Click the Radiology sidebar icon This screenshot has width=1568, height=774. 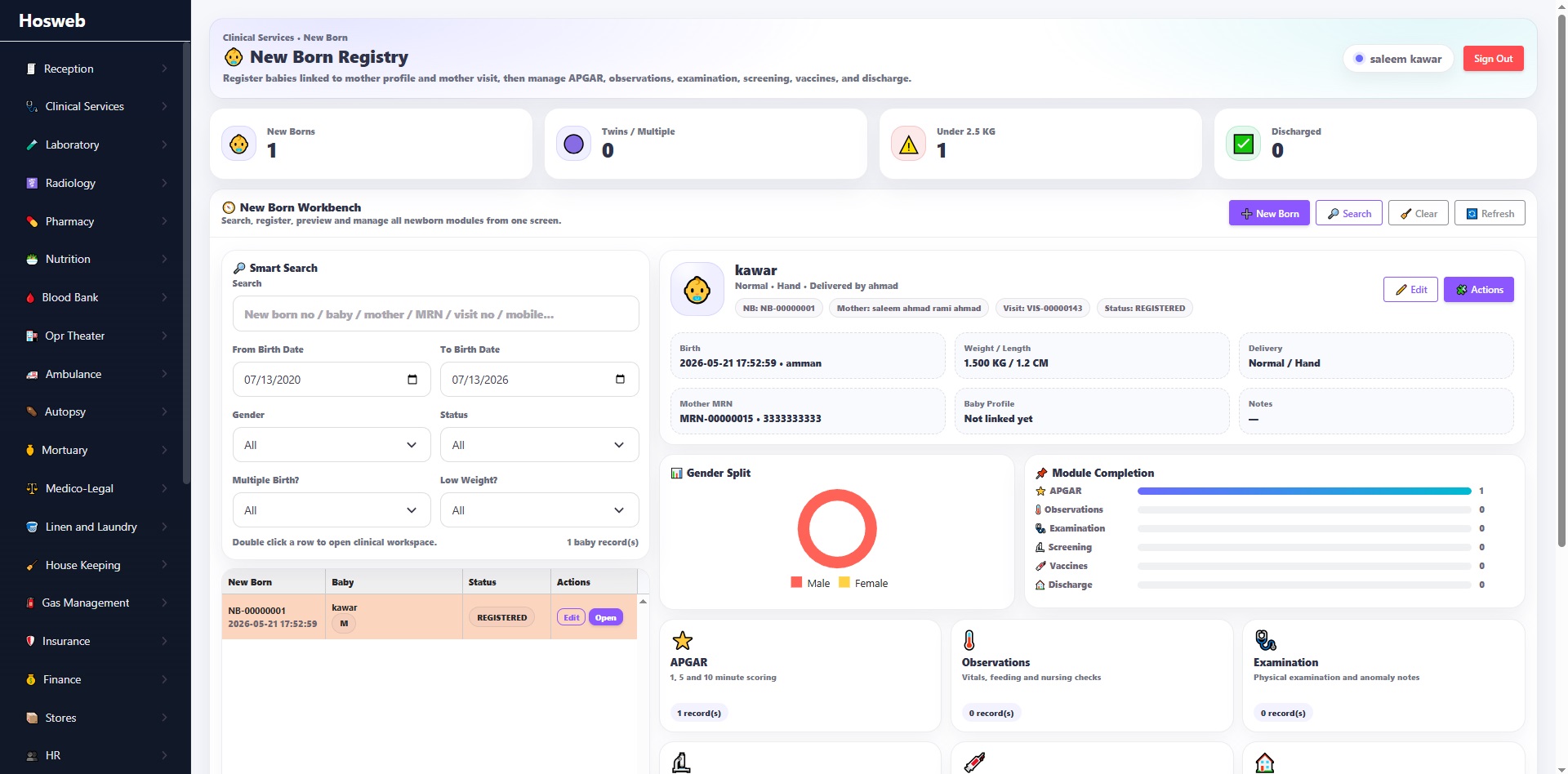click(32, 183)
